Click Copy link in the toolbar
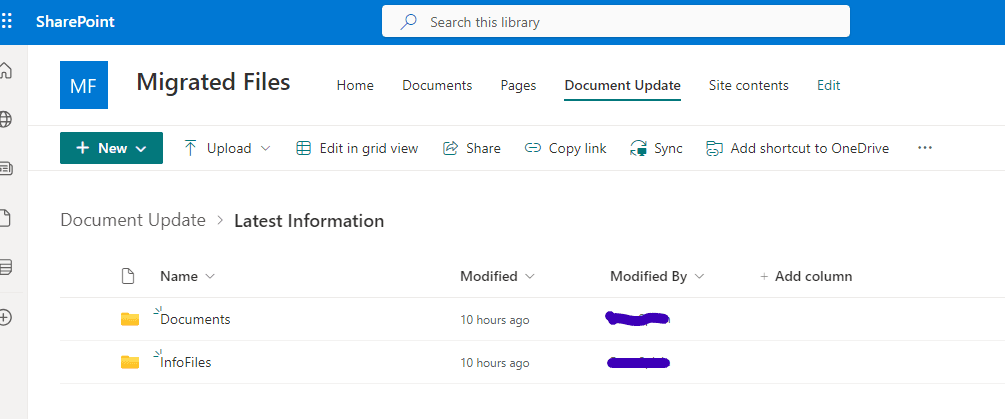The height and width of the screenshot is (419, 1005). (565, 148)
